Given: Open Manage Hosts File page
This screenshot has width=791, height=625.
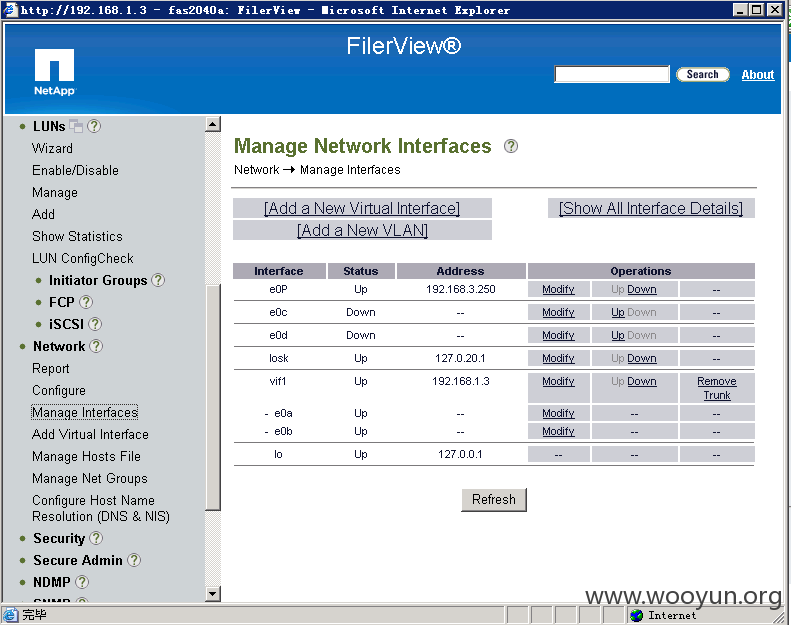Looking at the screenshot, I should 86,457.
